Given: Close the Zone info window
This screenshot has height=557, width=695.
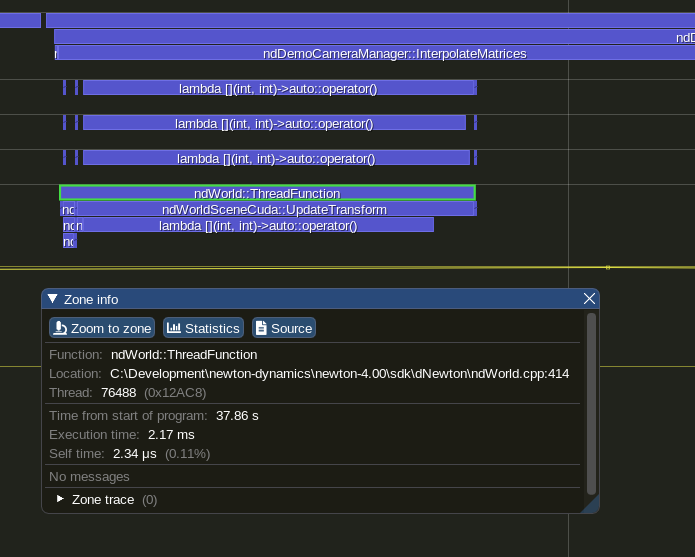Looking at the screenshot, I should point(589,299).
